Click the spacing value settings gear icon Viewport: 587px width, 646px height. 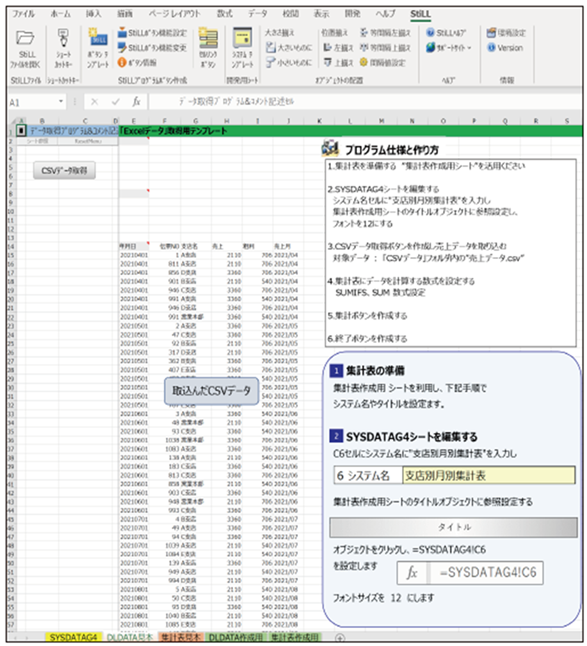(x=364, y=63)
